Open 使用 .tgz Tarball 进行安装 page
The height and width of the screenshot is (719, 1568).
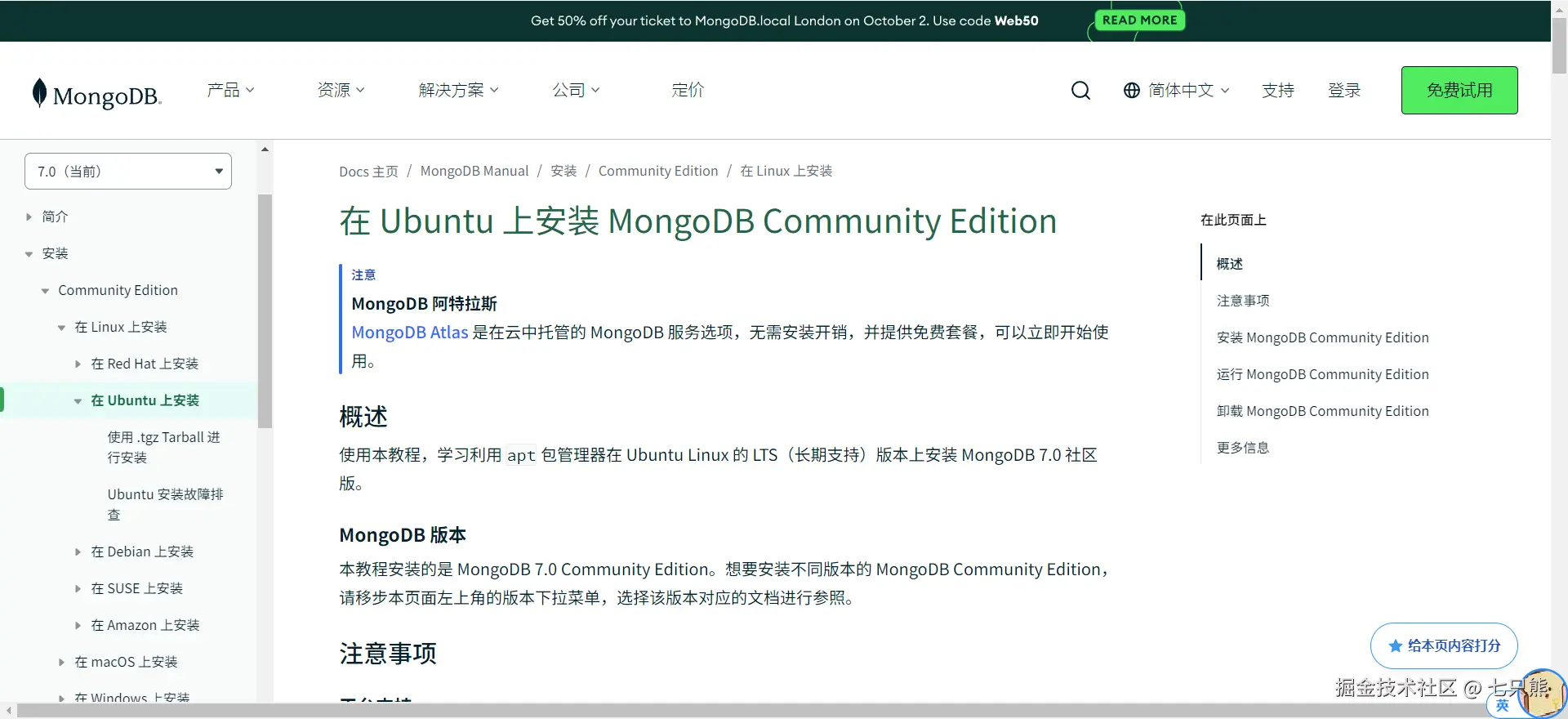(x=164, y=447)
